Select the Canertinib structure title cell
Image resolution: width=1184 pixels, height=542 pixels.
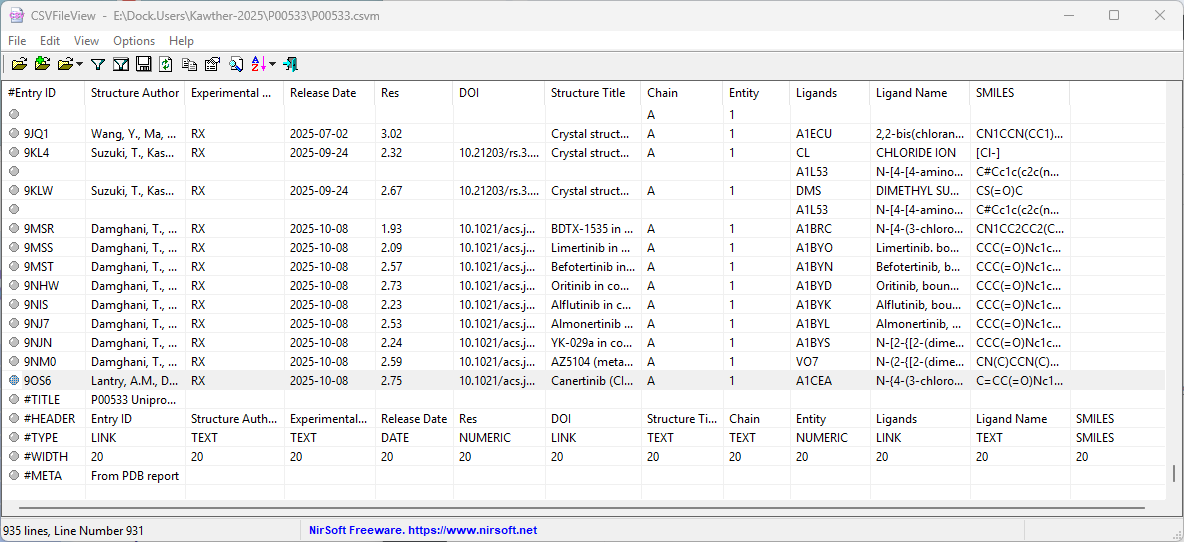coord(593,380)
